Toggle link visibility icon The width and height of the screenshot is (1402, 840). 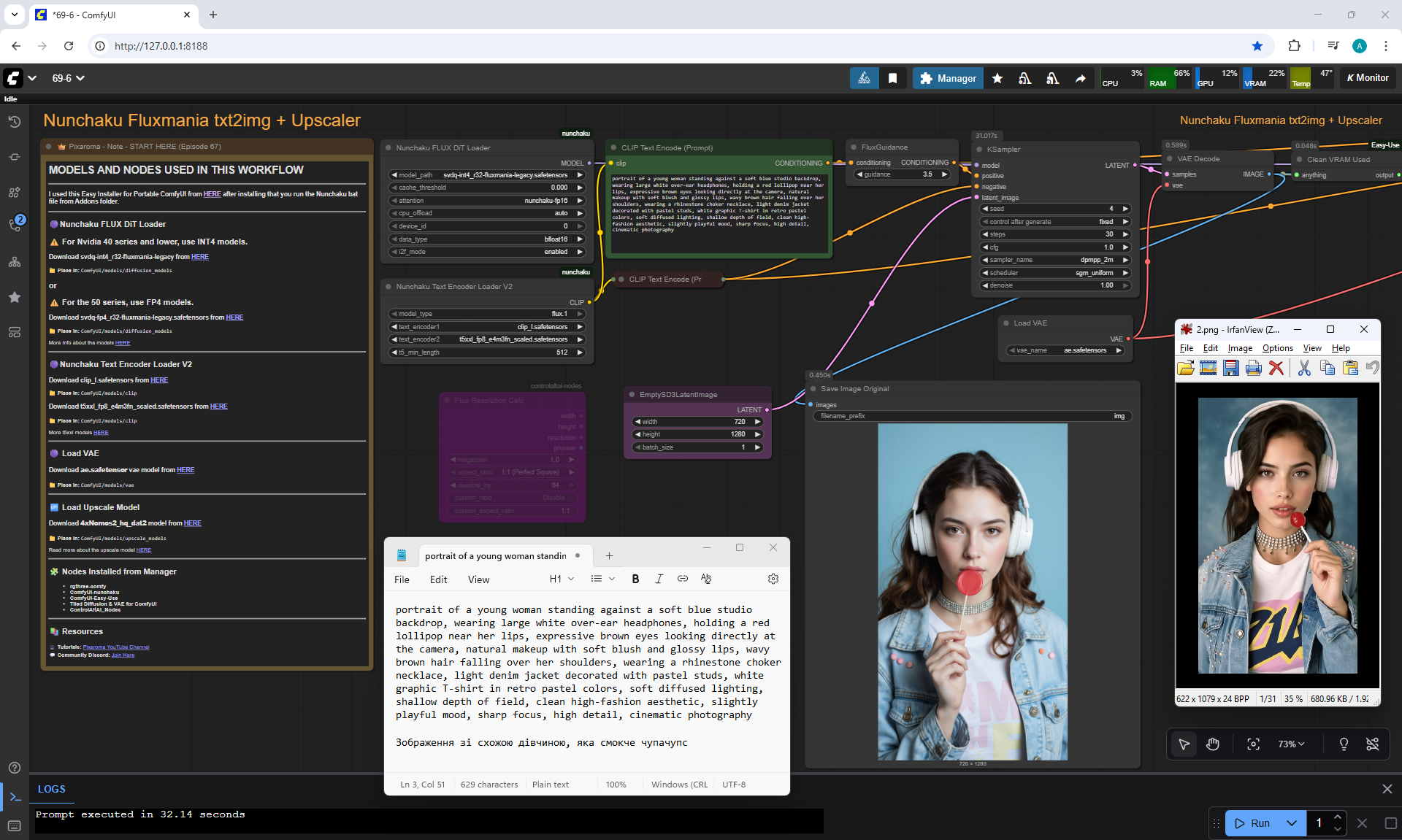[1372, 744]
